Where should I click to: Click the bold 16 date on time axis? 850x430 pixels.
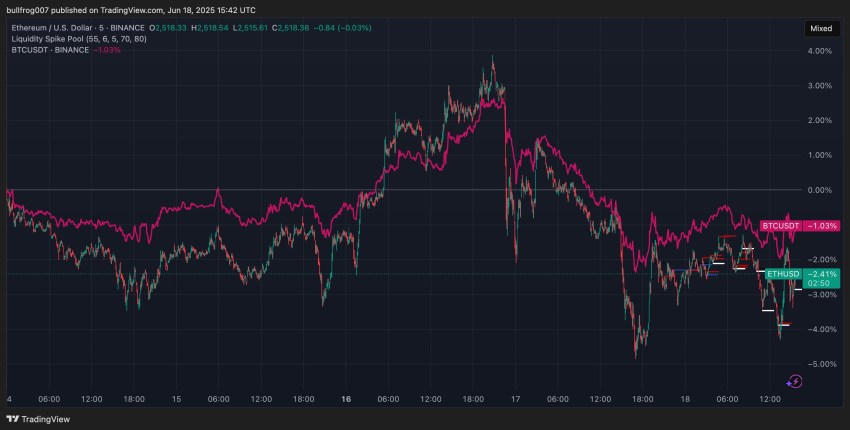(345, 398)
